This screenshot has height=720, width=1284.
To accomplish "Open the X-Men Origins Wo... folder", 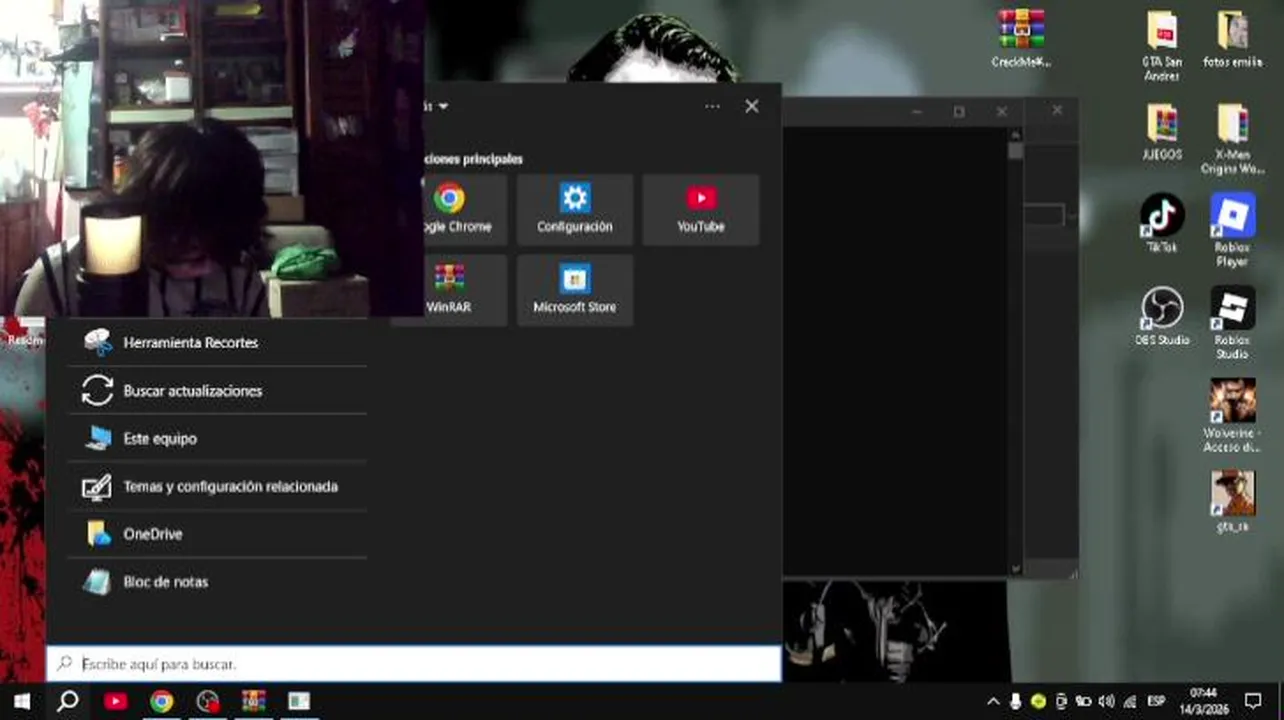I will [1232, 139].
